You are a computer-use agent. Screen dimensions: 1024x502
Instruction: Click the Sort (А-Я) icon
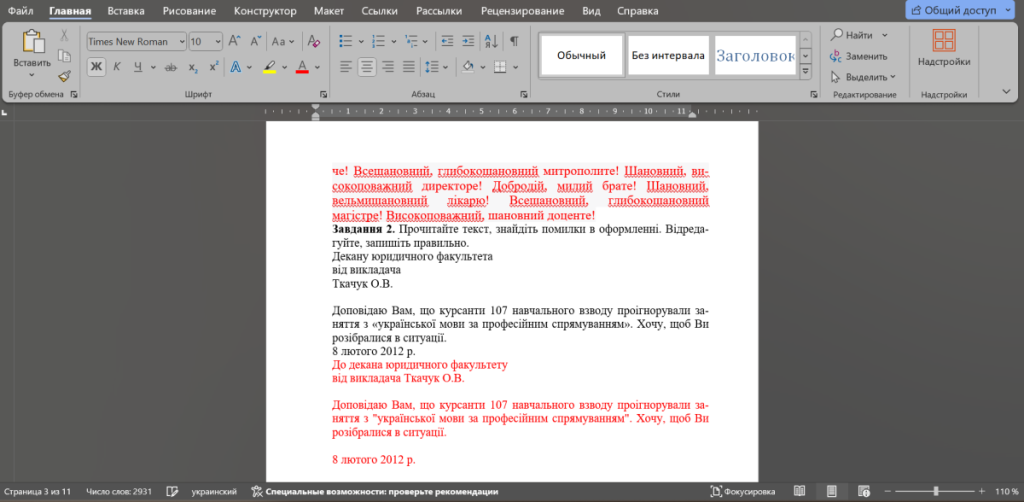[490, 41]
